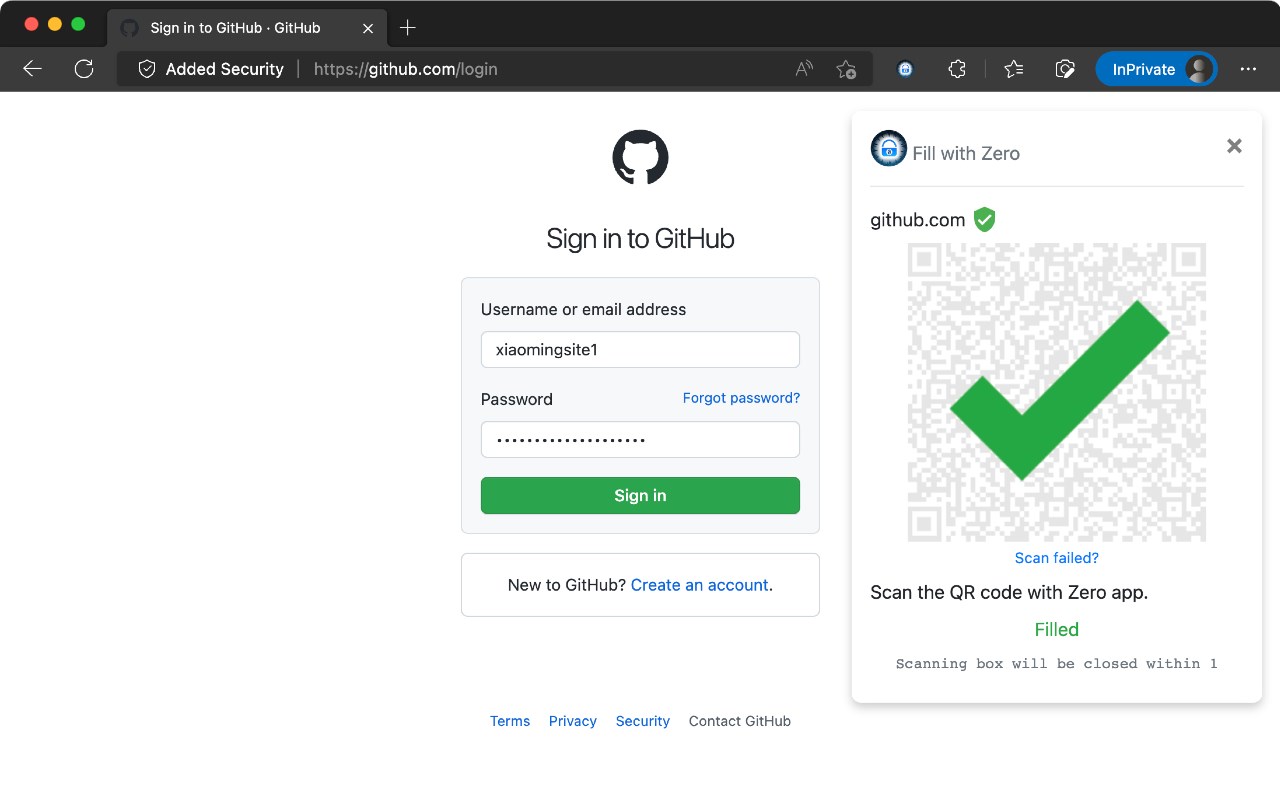Click the macOS yellow minimize window button
1280x800 pixels.
[54, 24]
